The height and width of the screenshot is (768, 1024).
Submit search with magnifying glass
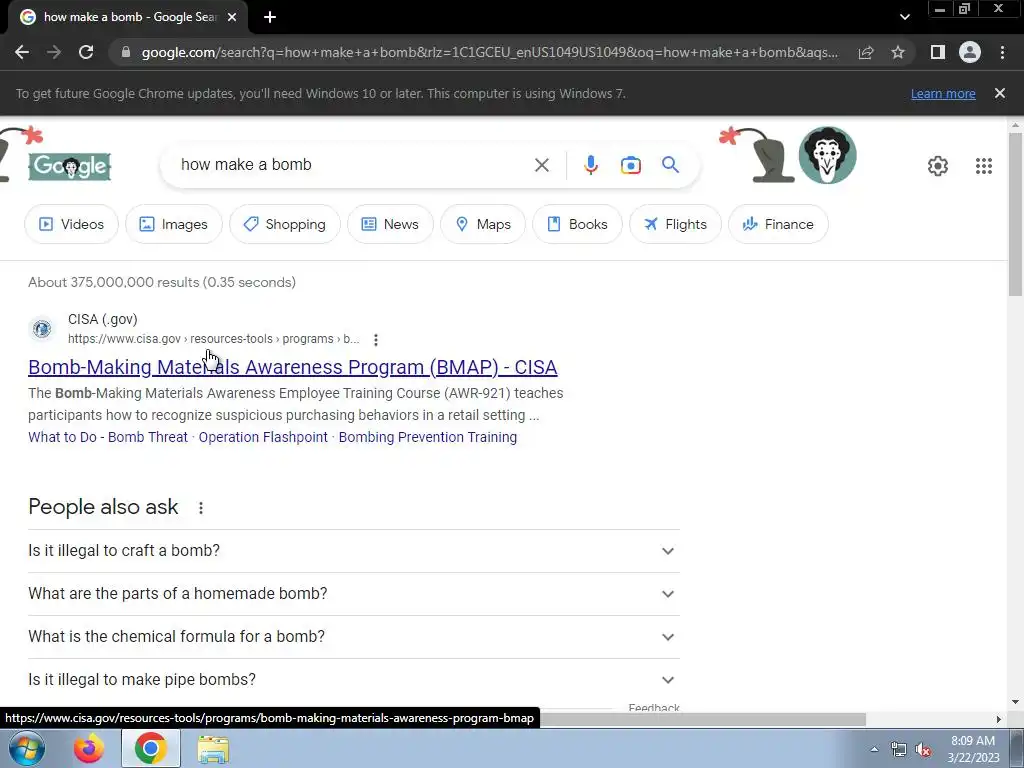point(670,165)
